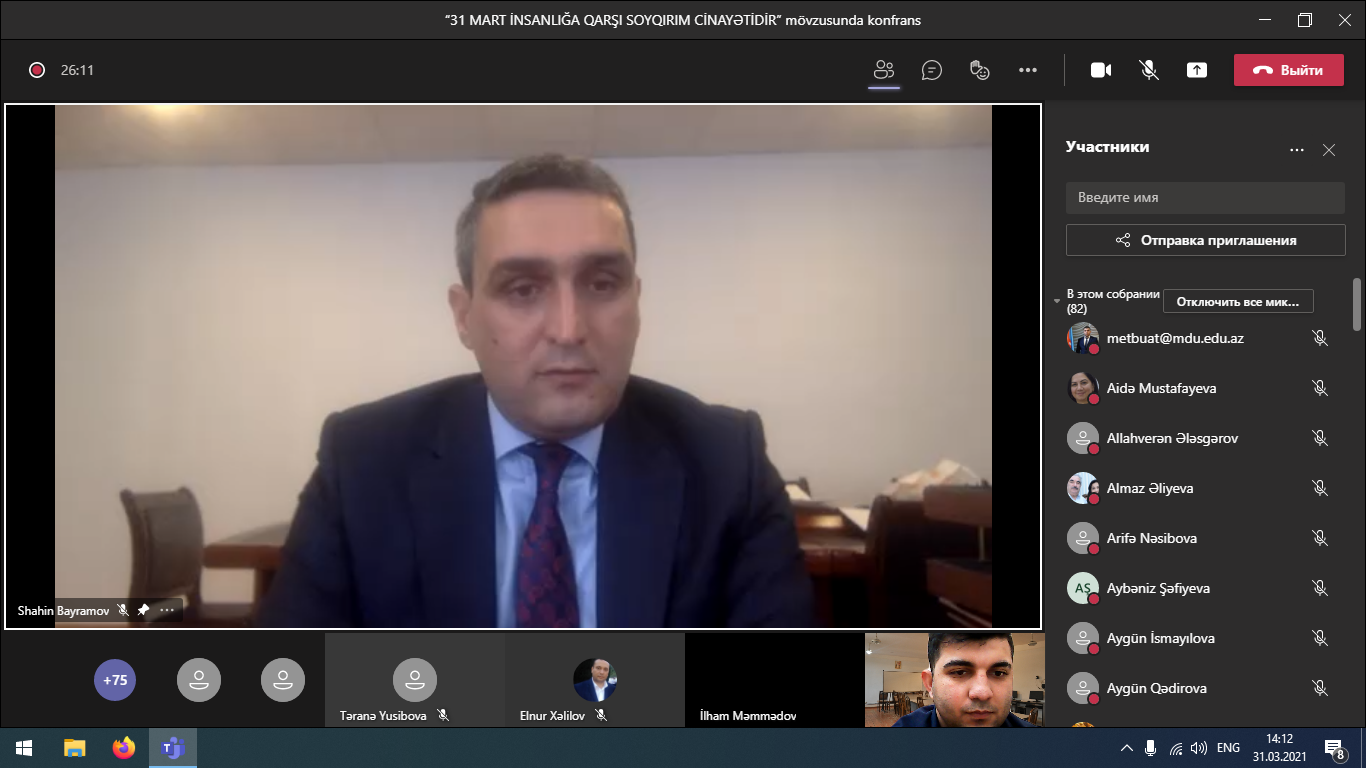This screenshot has width=1366, height=768.
Task: Toggle mute for Aidə Mustafayeva
Action: 1320,388
